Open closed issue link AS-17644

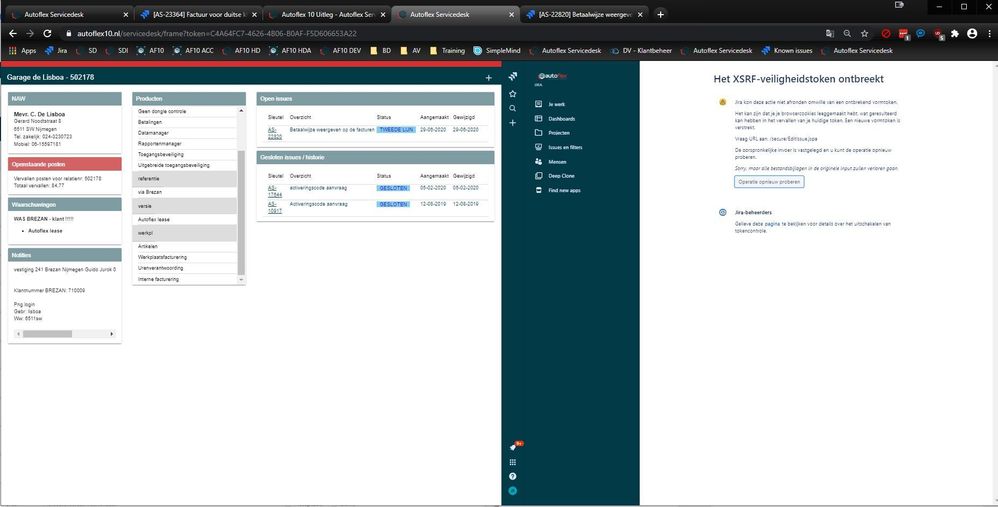click(274, 191)
